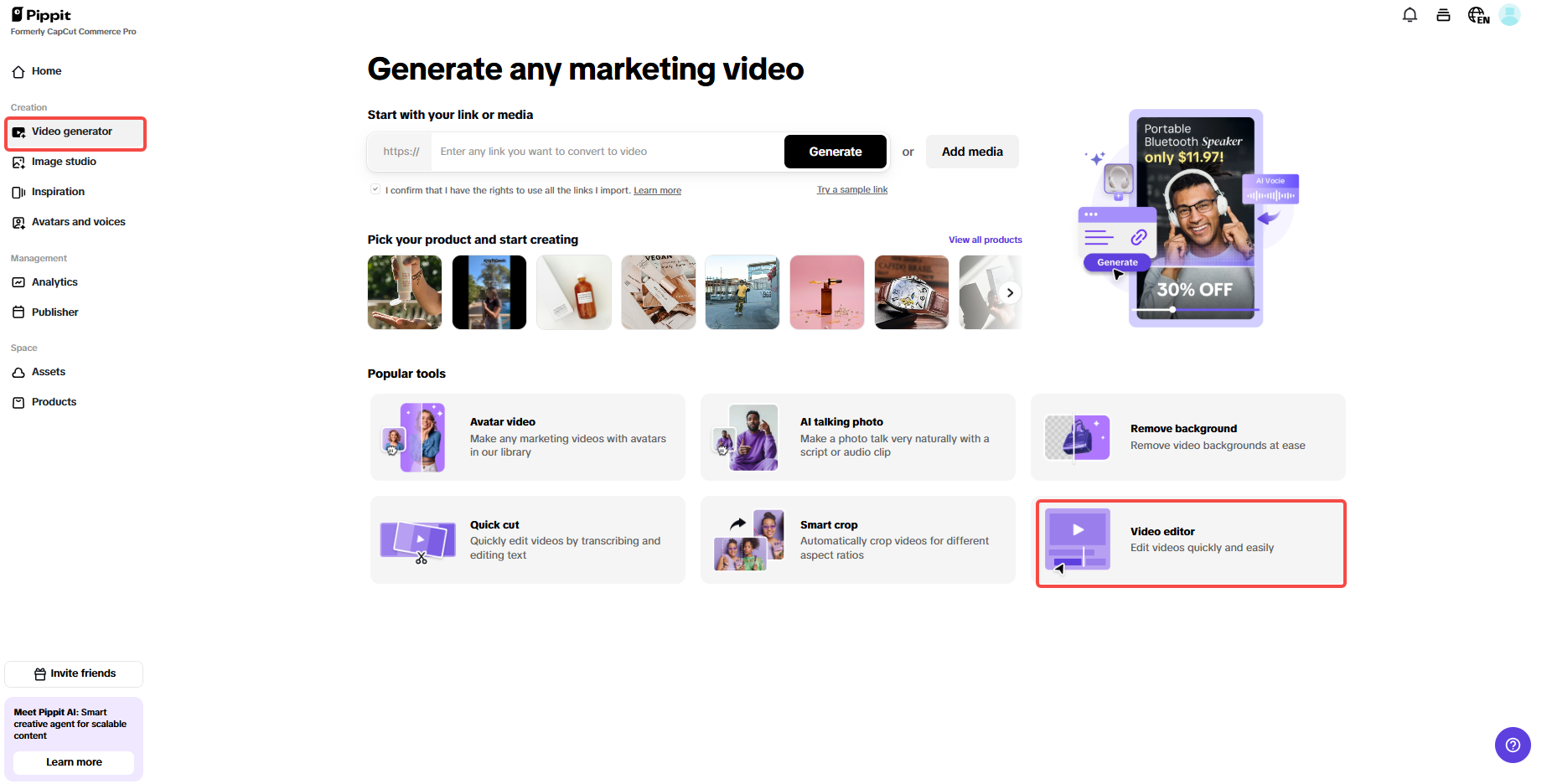The width and height of the screenshot is (1552, 784).
Task: Open the Try a sample link
Action: pyautogui.click(x=851, y=189)
